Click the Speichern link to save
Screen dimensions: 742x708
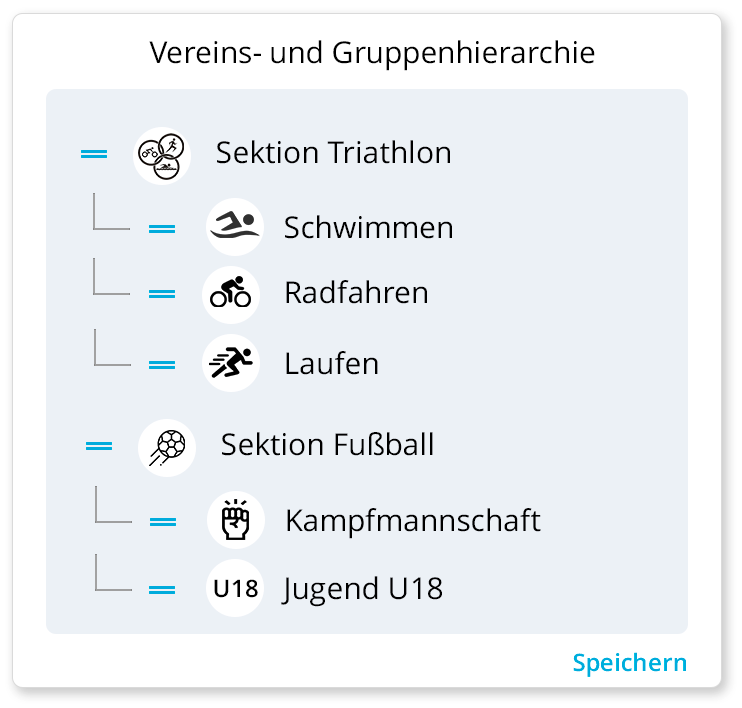click(629, 663)
